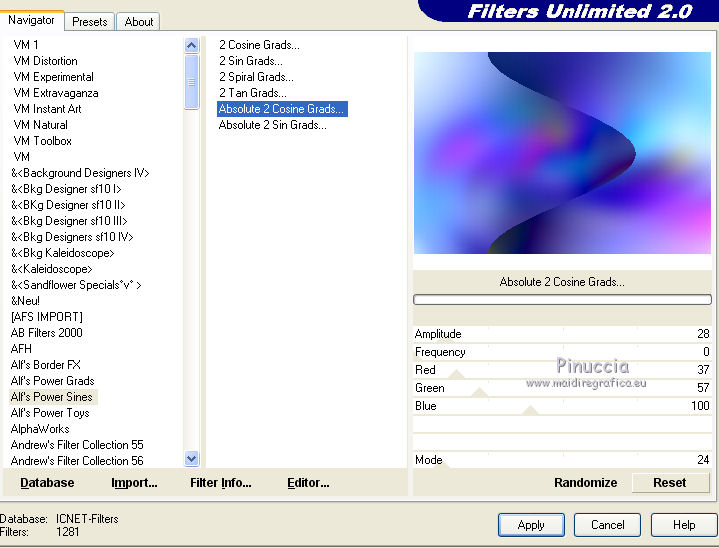Select the &<BKg Designer sf10 II> category
Image resolution: width=719 pixels, height=548 pixels.
coord(68,205)
